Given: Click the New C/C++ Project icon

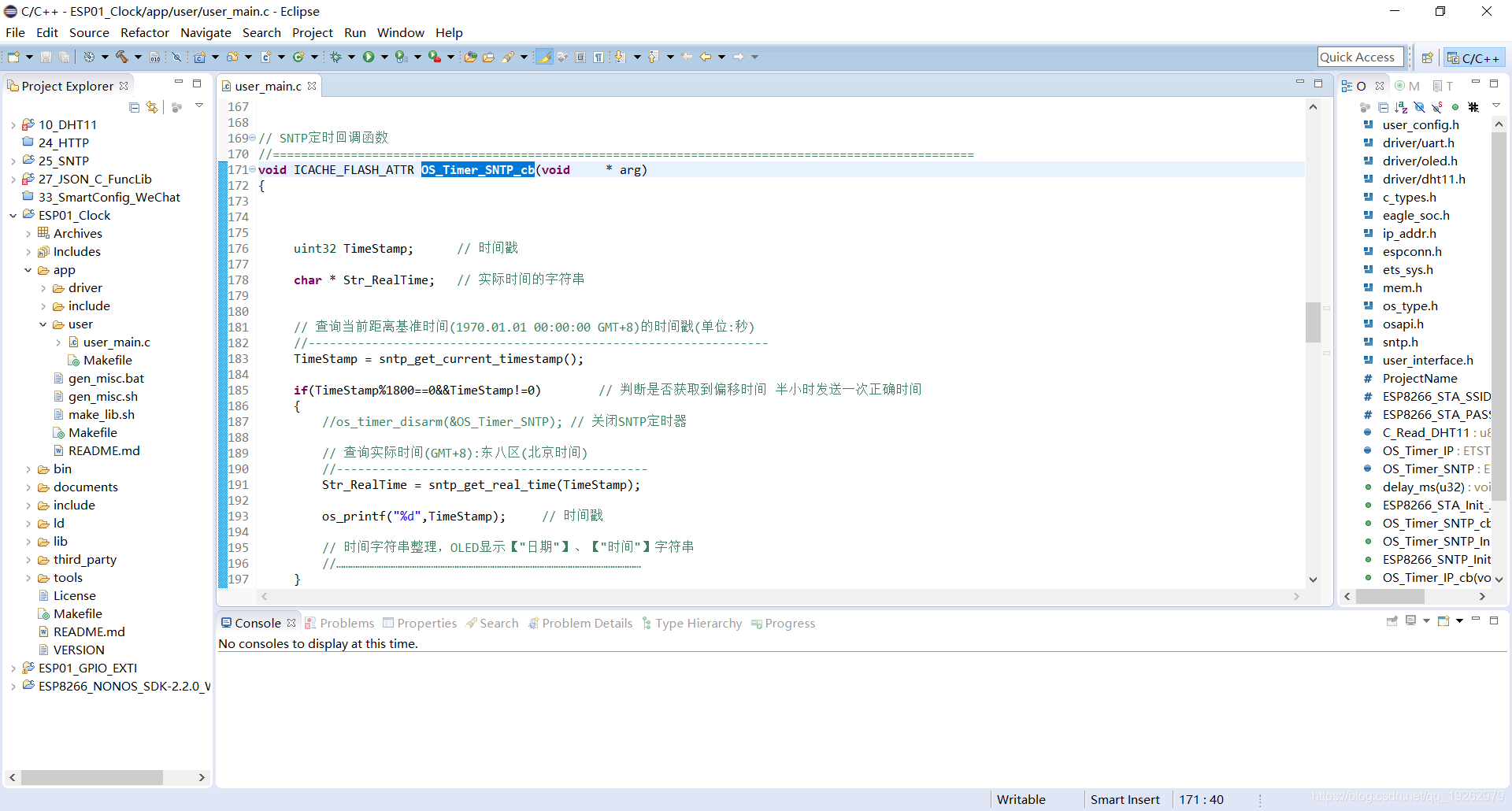Looking at the screenshot, I should pyautogui.click(x=200, y=57).
